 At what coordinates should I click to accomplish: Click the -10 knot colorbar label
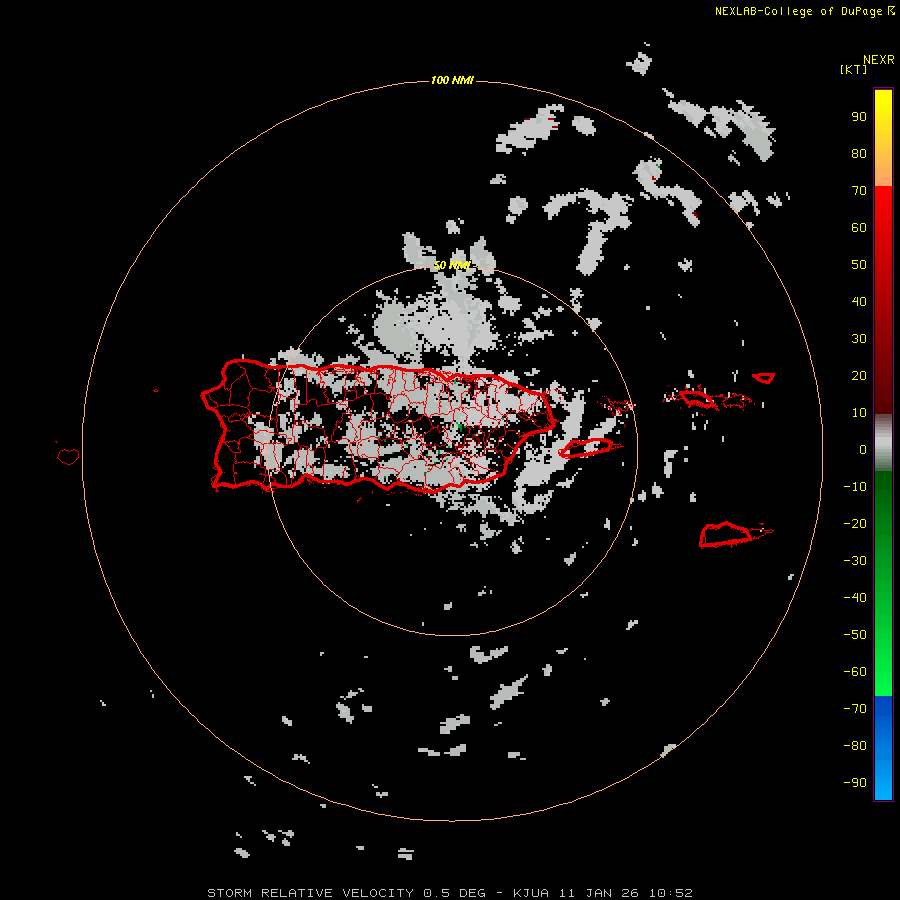pos(855,487)
